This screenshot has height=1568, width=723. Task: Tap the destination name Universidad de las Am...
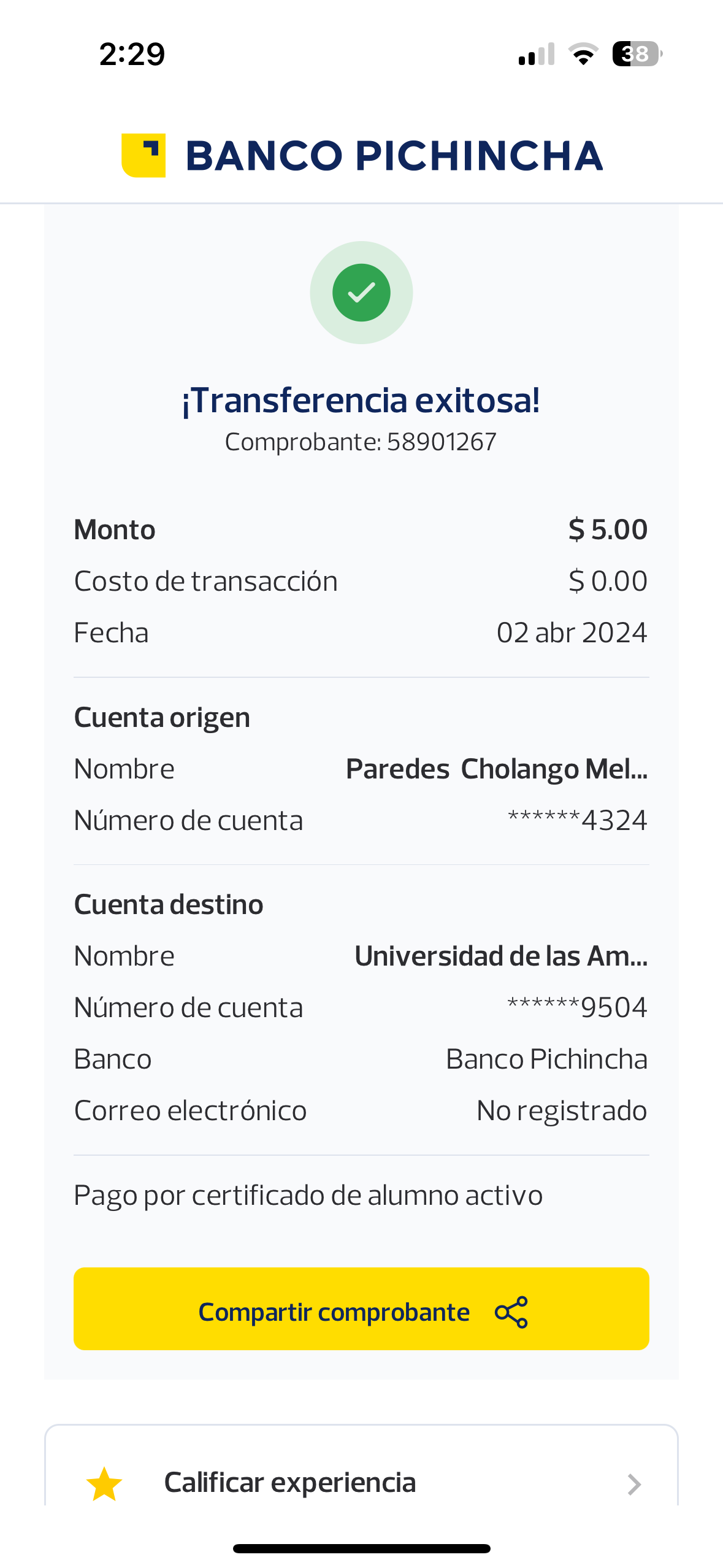500,956
